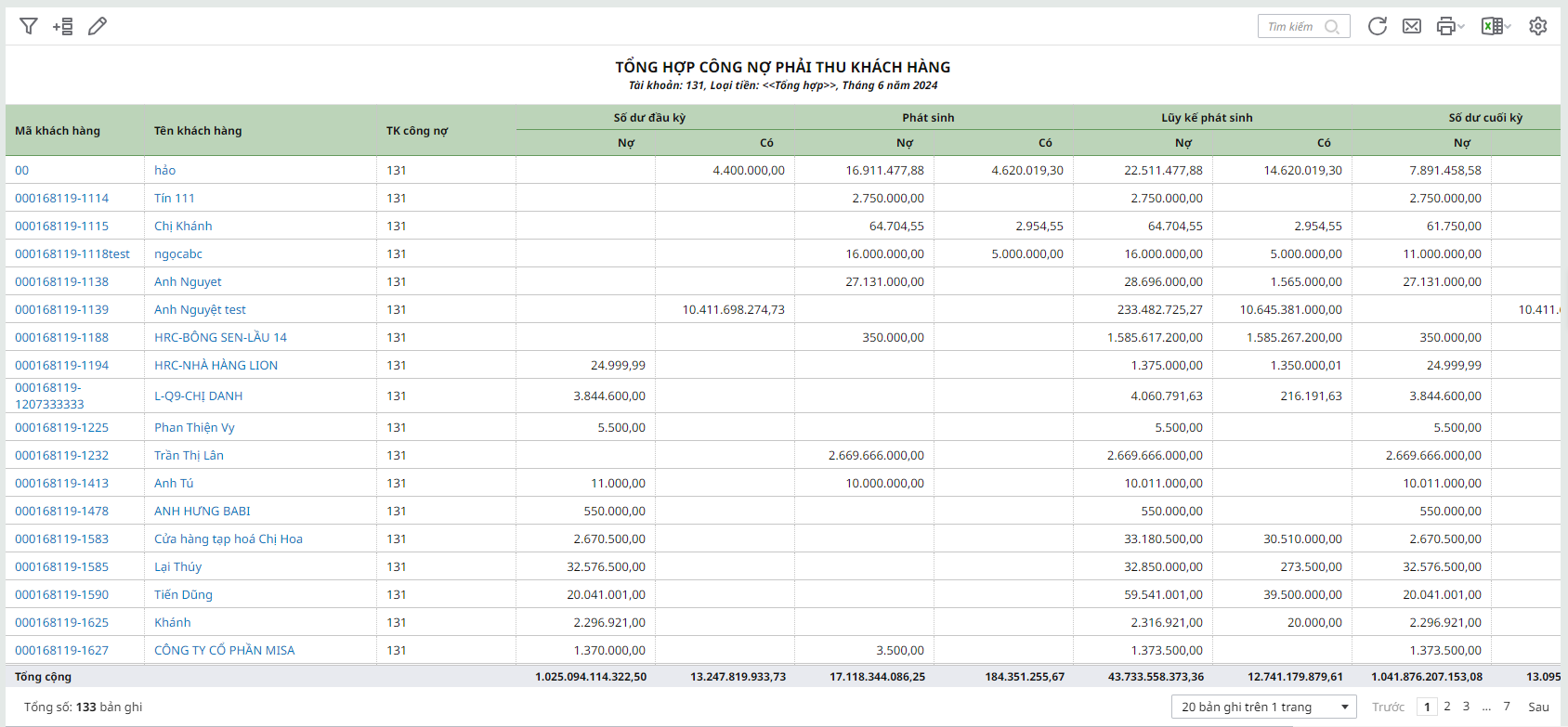Open customer code 000168119-1627
The image size is (1568, 727).
click(62, 650)
